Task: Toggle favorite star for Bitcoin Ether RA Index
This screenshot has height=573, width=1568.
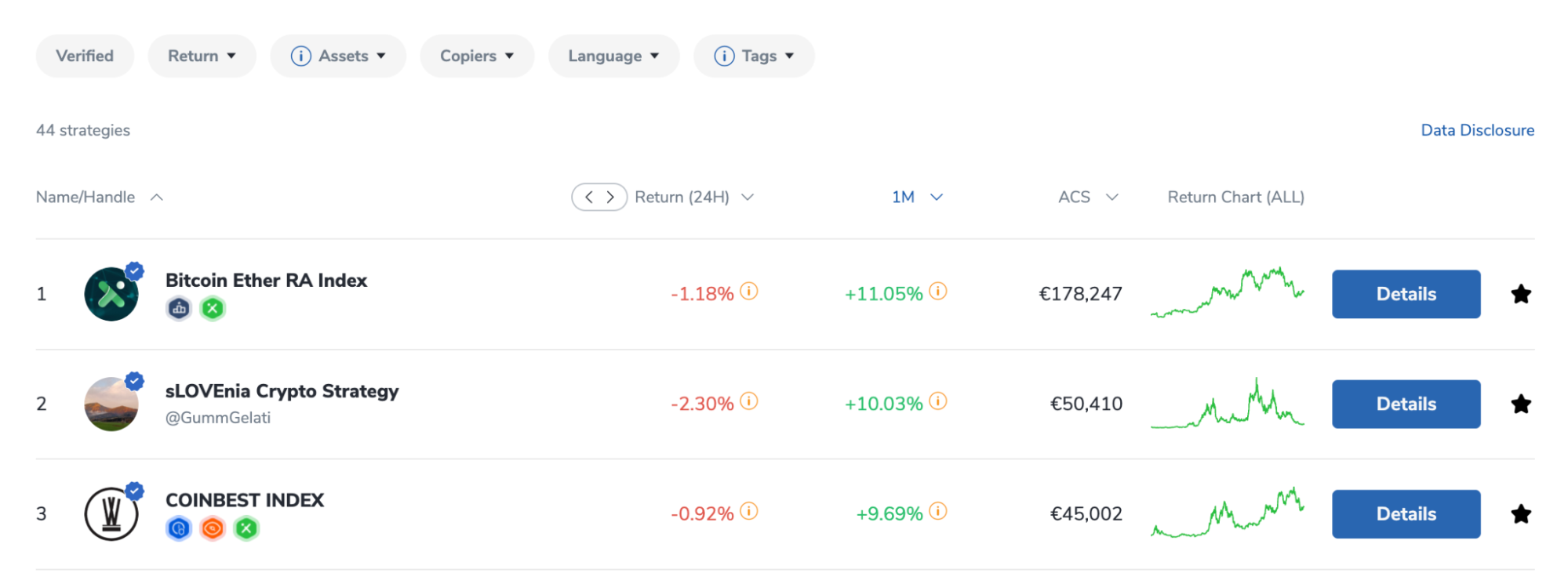Action: [1521, 294]
